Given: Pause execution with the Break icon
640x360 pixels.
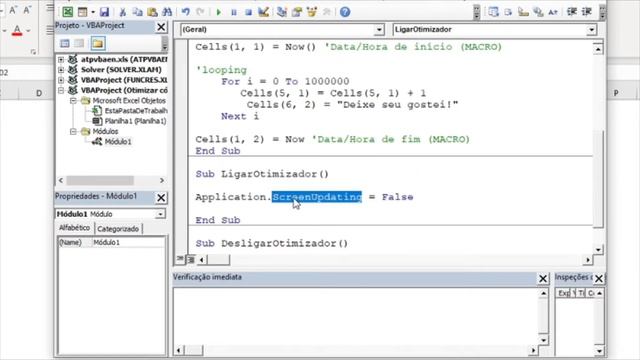Looking at the screenshot, I should (233, 12).
